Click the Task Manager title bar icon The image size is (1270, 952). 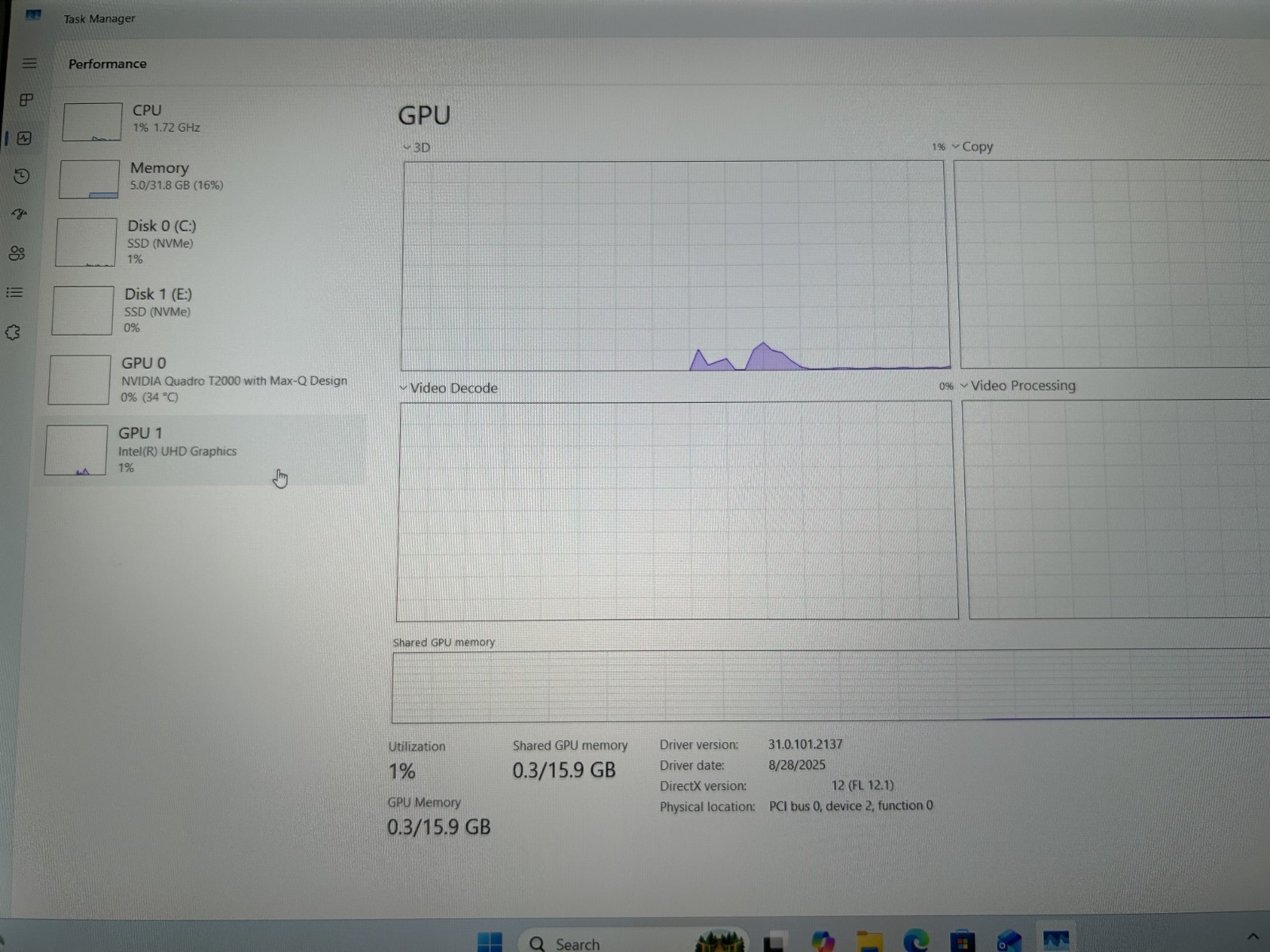pyautogui.click(x=33, y=15)
